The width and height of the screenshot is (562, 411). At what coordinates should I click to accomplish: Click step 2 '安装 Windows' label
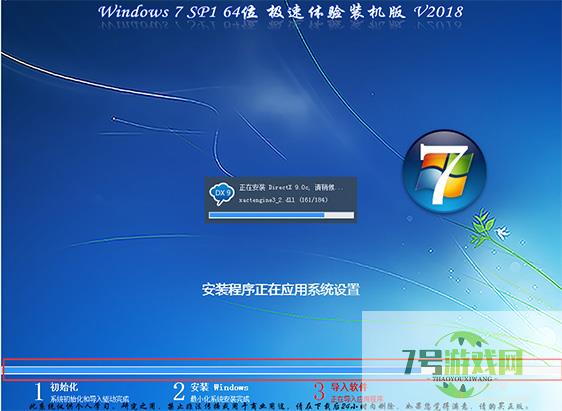click(x=219, y=387)
